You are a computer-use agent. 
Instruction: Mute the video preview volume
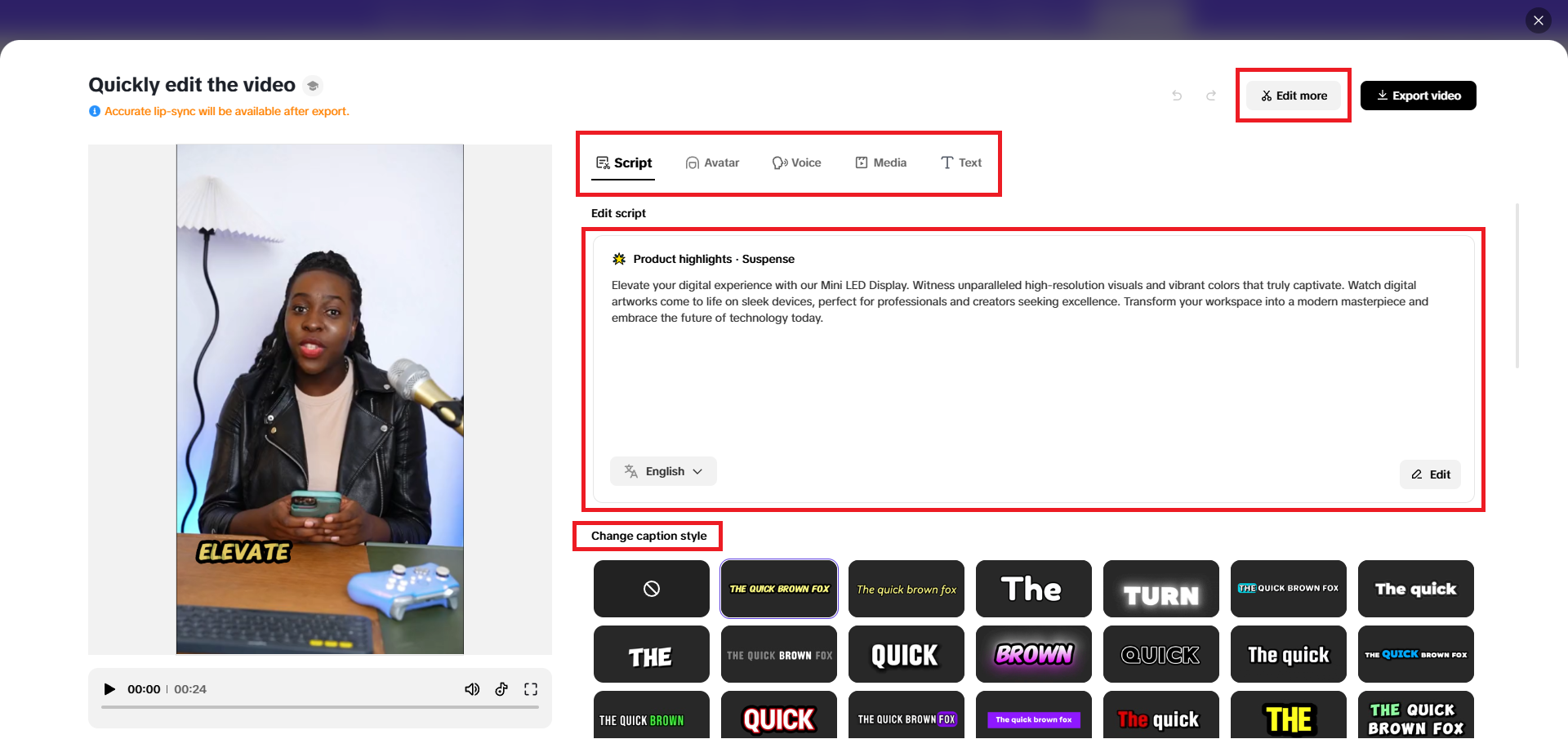[472, 689]
